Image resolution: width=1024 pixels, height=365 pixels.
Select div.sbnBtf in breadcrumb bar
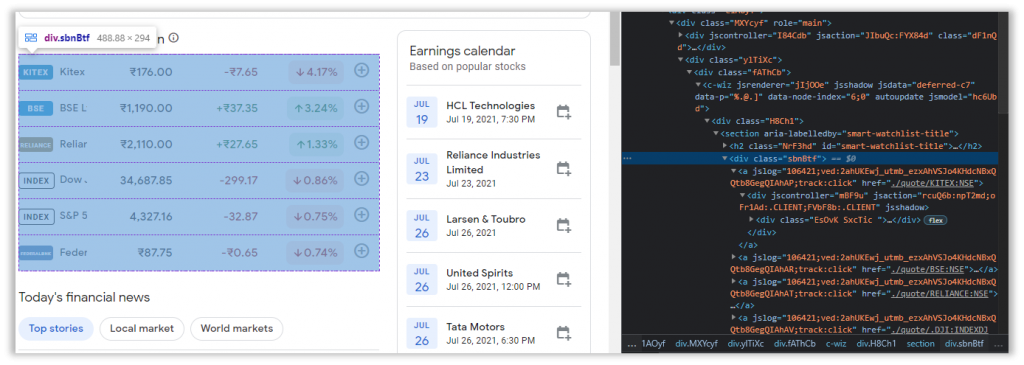(x=965, y=344)
